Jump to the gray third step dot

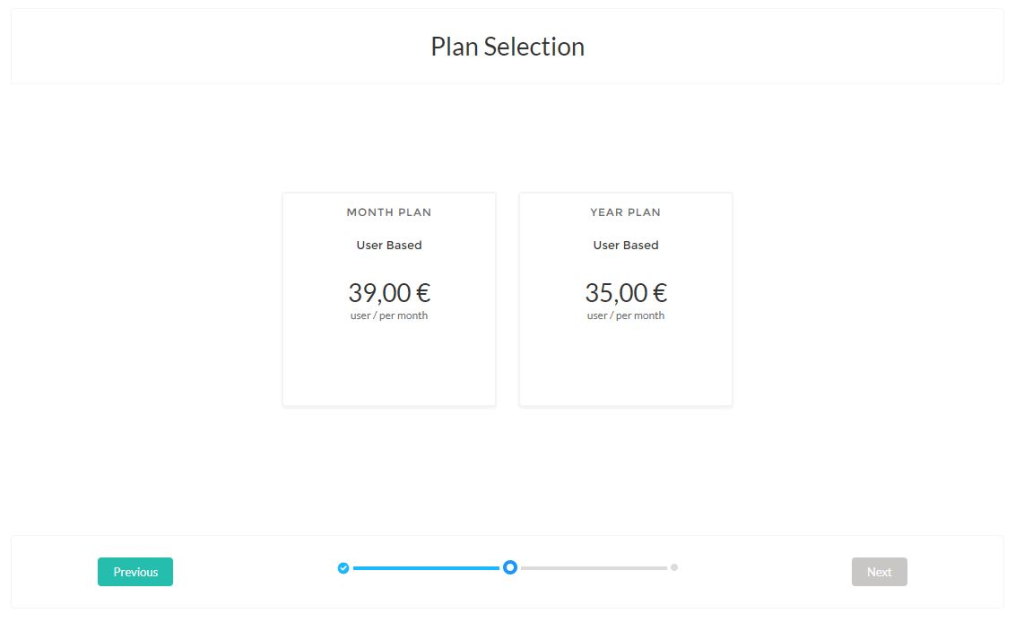(674, 568)
